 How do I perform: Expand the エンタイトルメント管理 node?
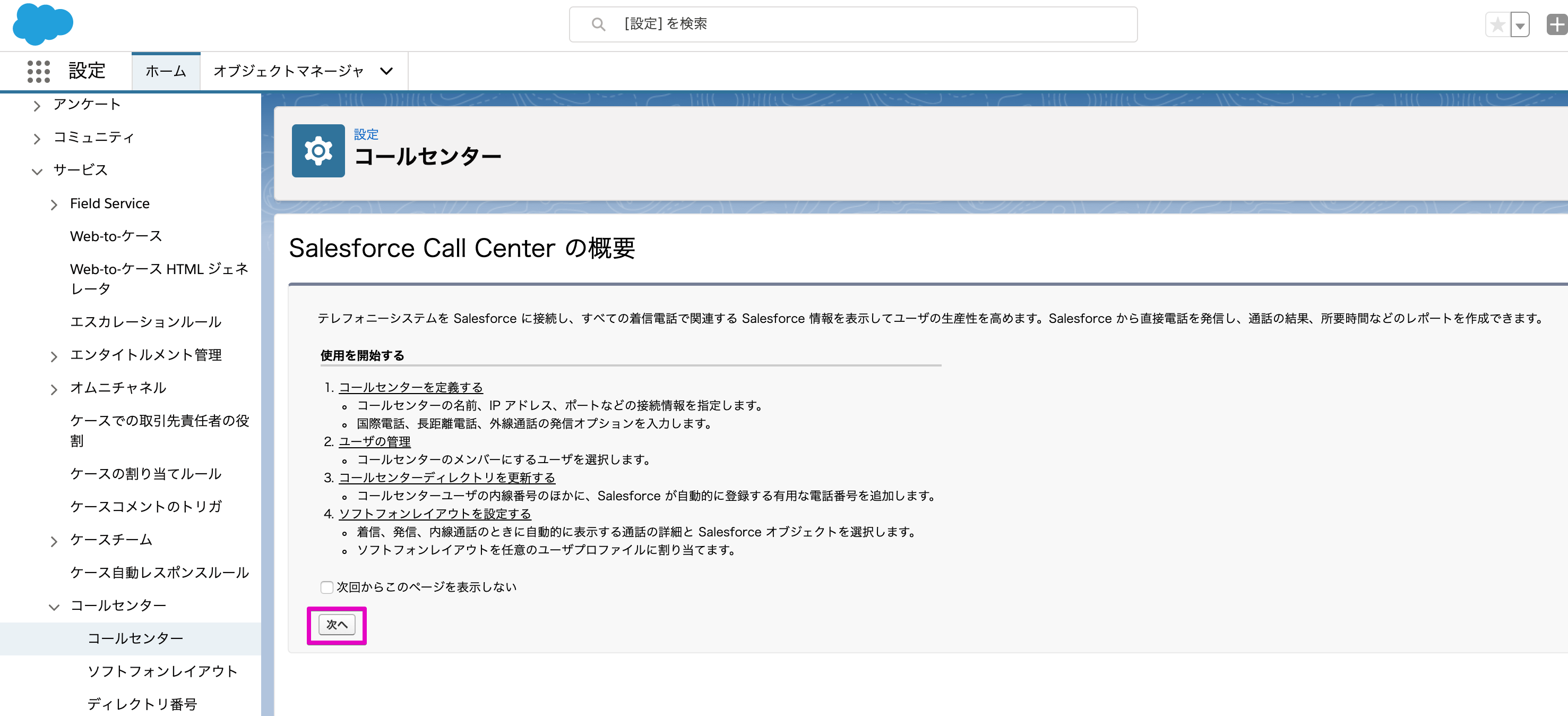pos(54,356)
